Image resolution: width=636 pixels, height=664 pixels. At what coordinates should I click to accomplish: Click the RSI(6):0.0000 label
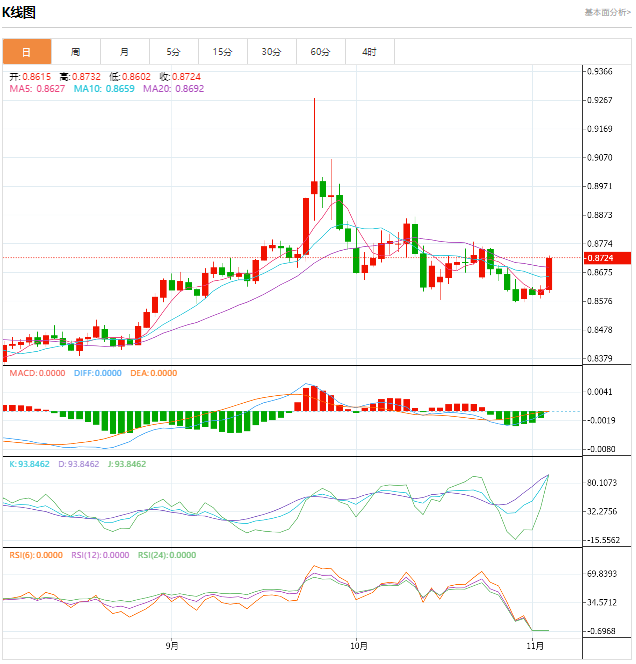point(36,556)
